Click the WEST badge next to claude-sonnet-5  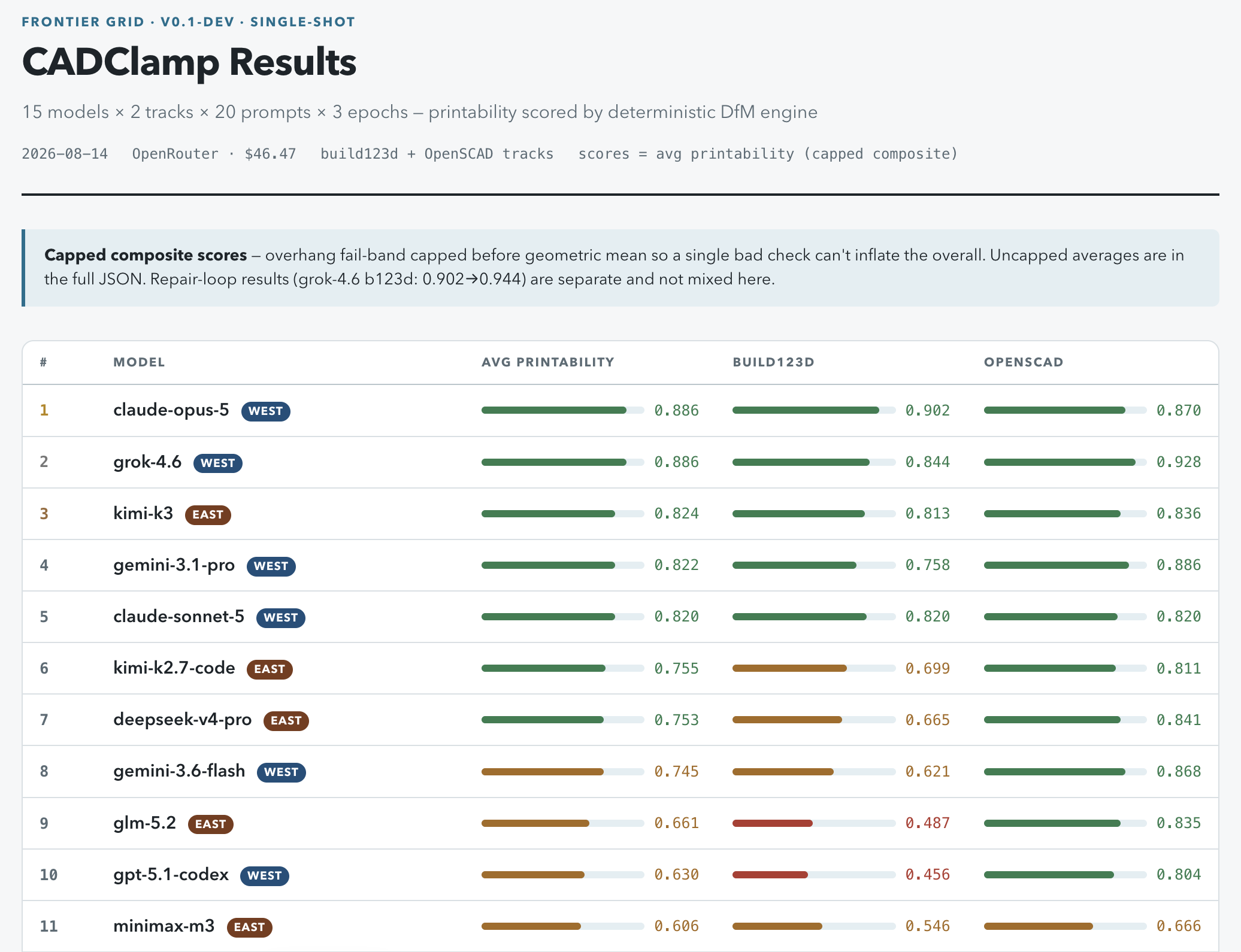pyautogui.click(x=280, y=618)
